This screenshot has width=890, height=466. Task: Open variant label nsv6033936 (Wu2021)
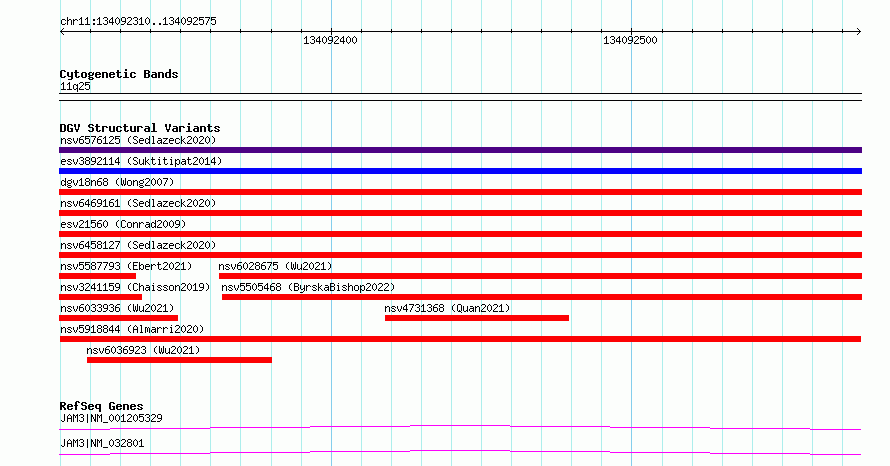tap(117, 308)
